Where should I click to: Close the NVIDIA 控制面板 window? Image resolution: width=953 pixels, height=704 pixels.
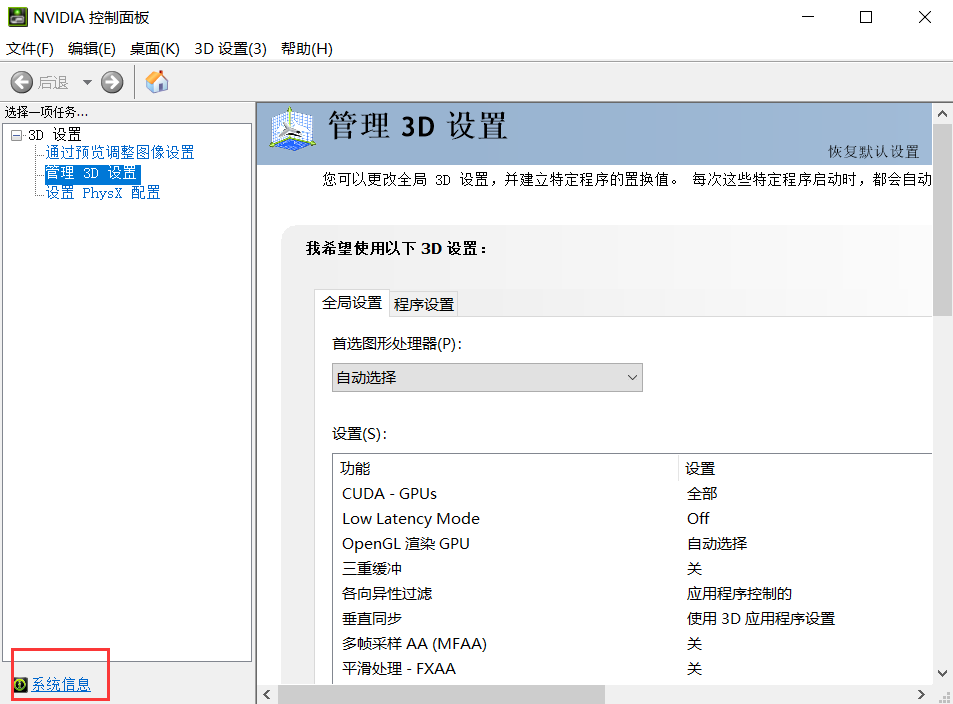(x=924, y=17)
